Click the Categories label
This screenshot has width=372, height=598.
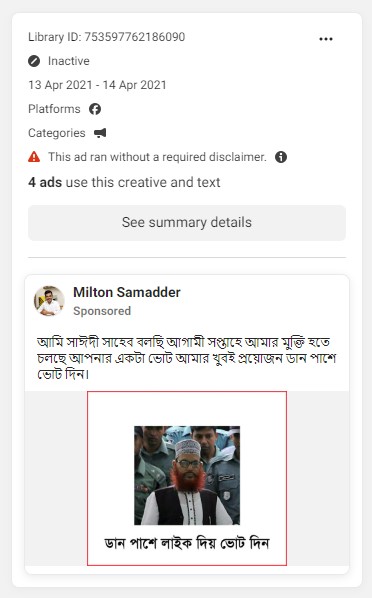click(57, 133)
